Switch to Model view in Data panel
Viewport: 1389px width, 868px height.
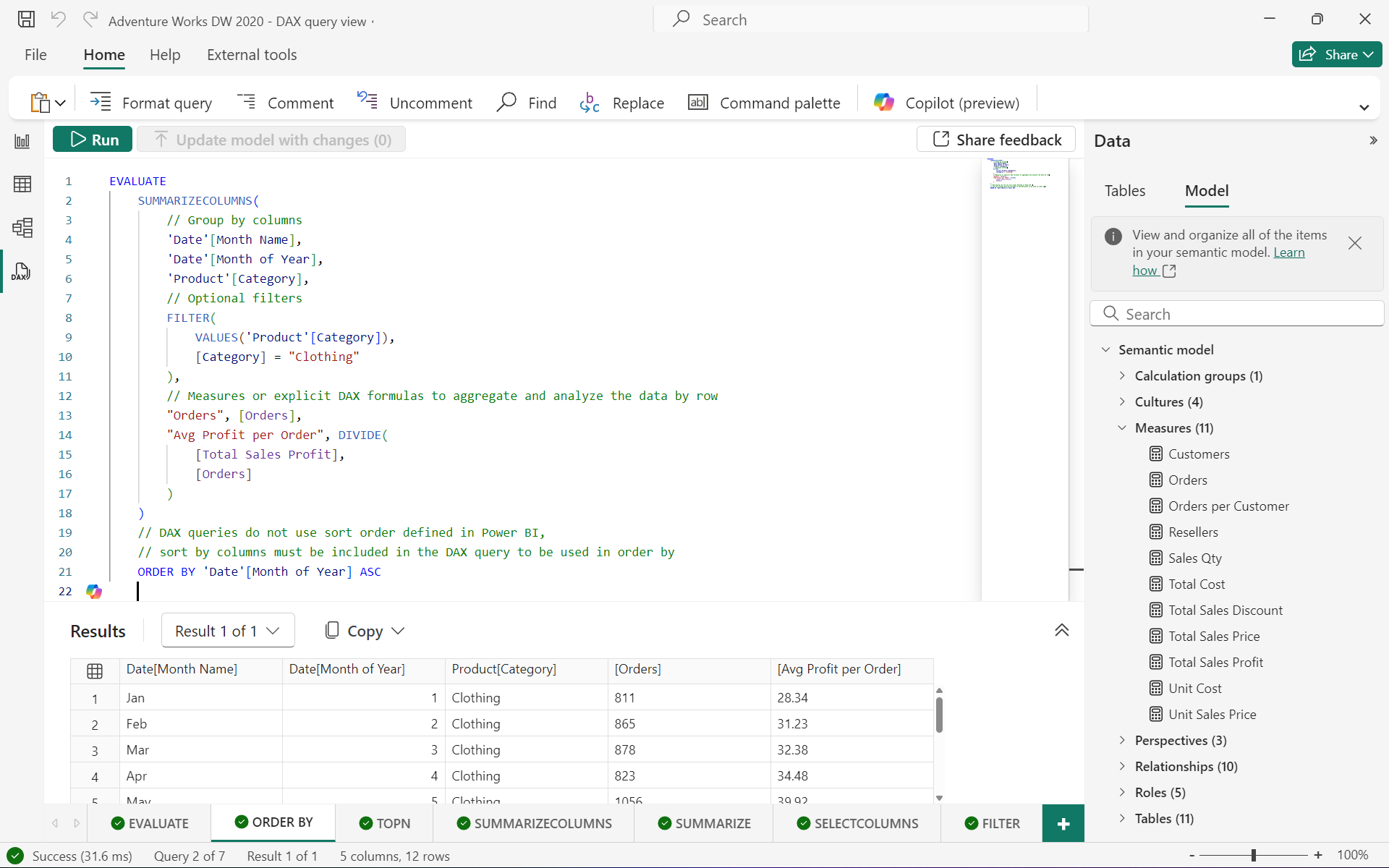[1206, 190]
